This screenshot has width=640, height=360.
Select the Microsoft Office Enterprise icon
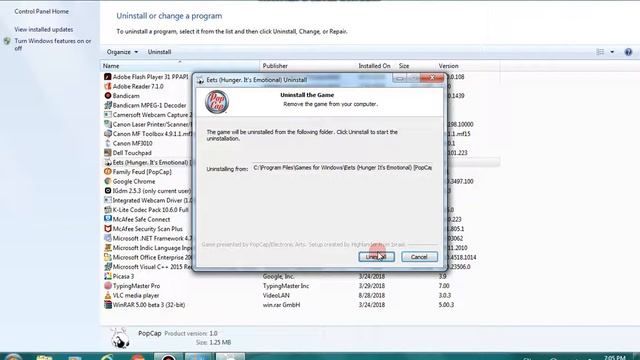[108, 257]
